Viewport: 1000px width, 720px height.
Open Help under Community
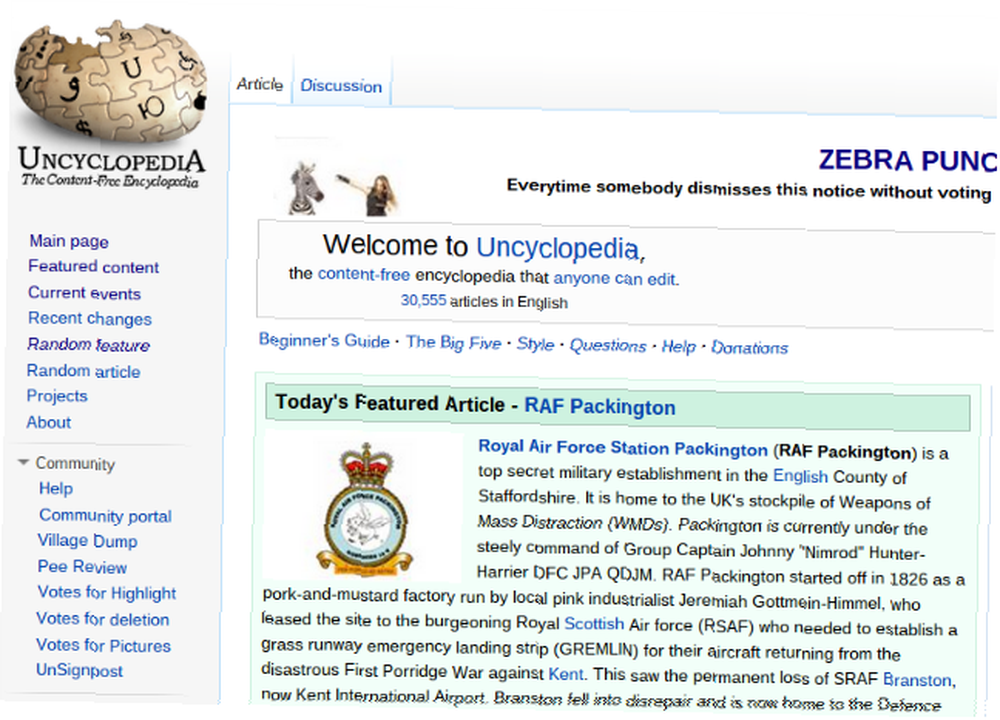[55, 489]
